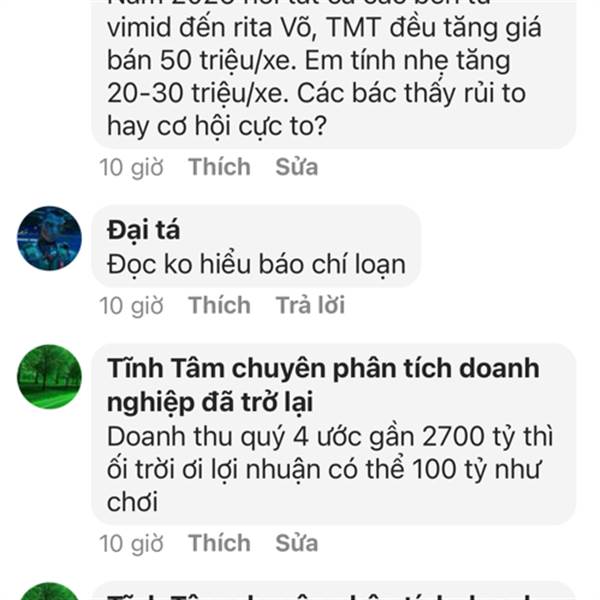The height and width of the screenshot is (600, 600).
Task: Open 'Tĩnh Tâm chuyên phân tích doanh nghiệp' profile name
Action: [323, 385]
